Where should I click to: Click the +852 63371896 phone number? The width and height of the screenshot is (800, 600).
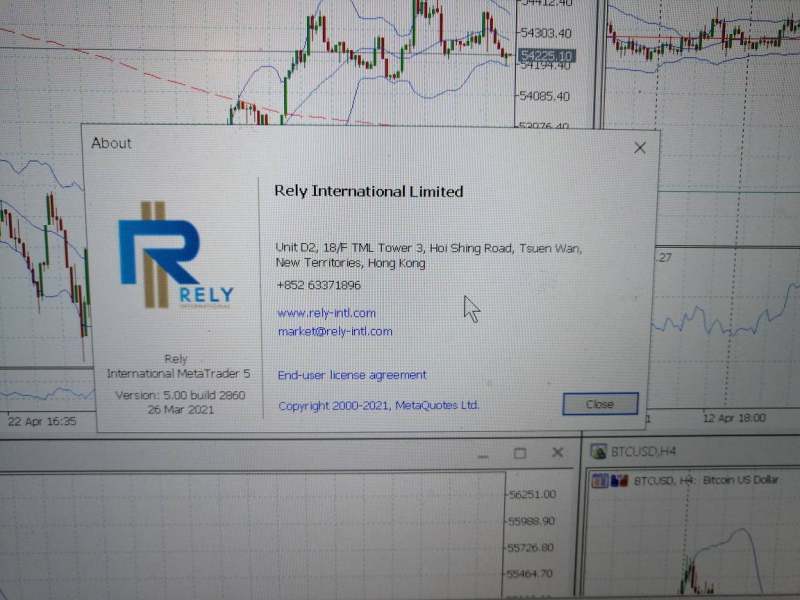(x=318, y=285)
